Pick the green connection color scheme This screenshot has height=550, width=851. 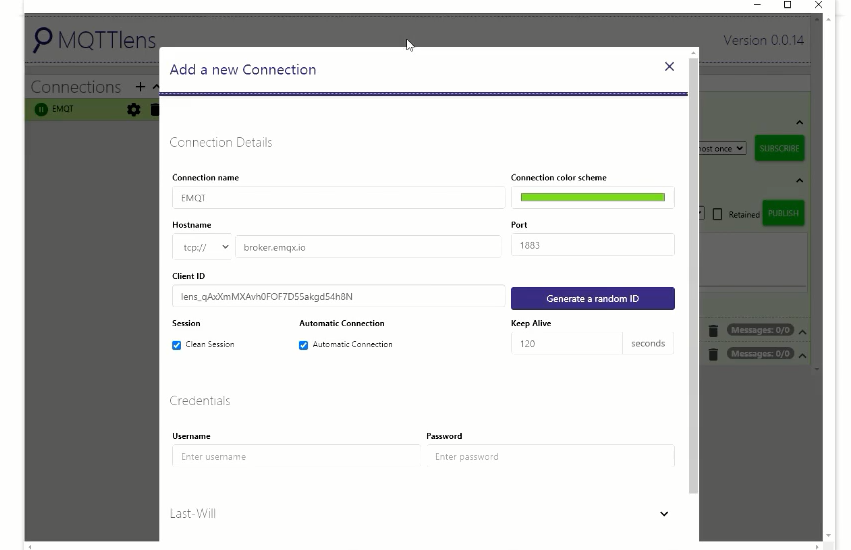click(x=593, y=197)
